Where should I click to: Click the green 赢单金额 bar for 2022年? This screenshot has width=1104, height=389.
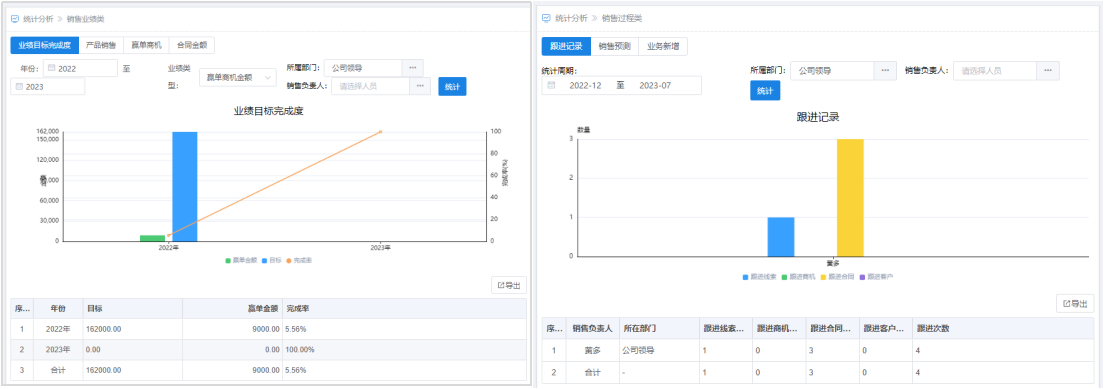pyautogui.click(x=152, y=238)
